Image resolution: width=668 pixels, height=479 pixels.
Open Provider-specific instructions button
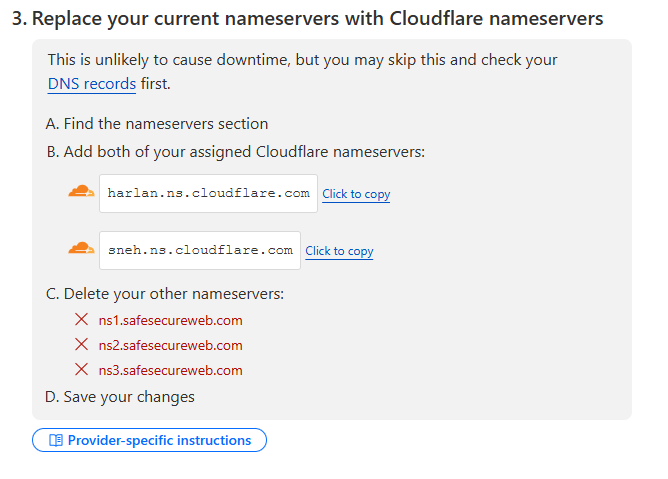coord(150,440)
